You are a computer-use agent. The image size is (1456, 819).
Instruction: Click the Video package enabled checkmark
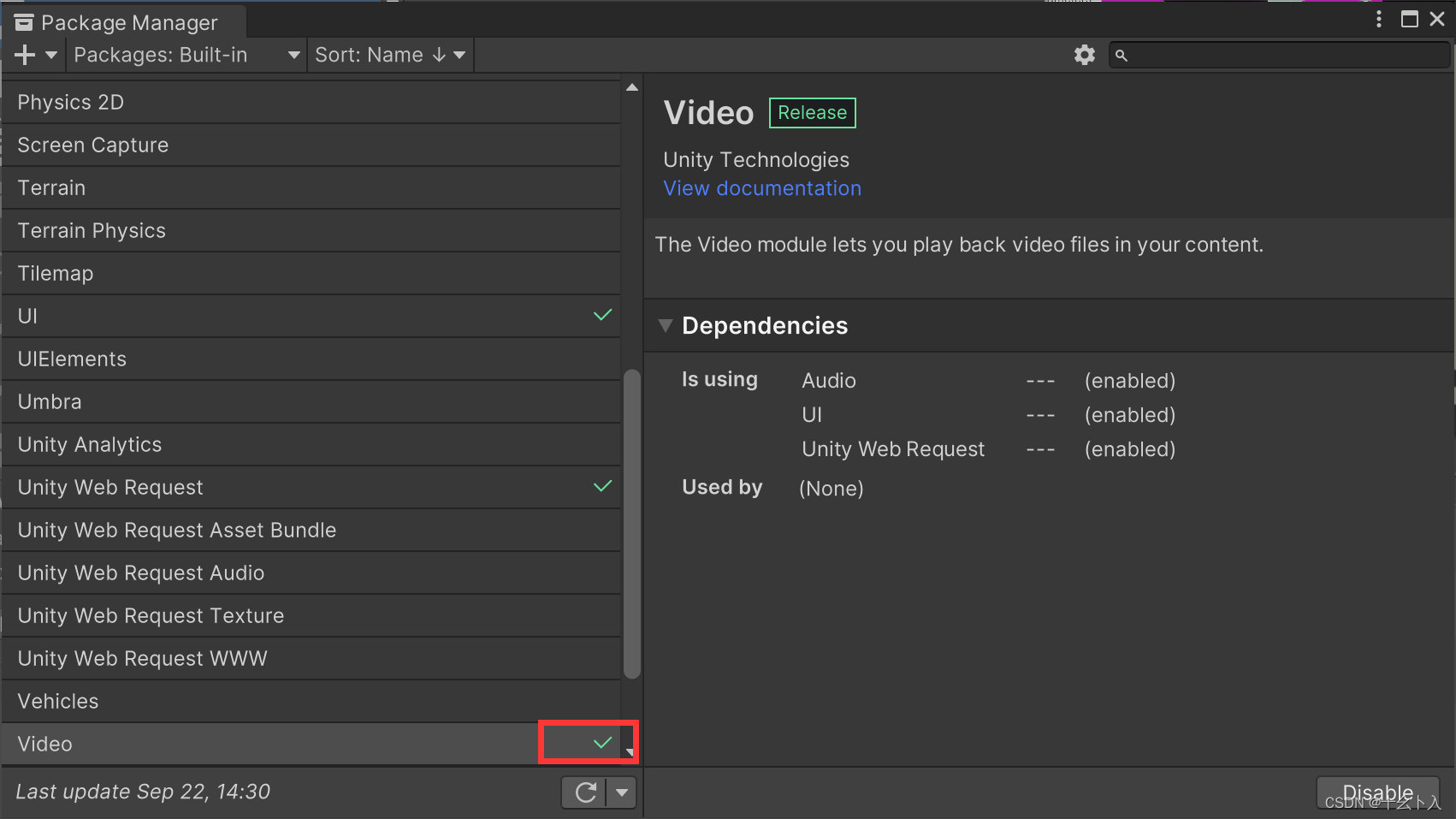[603, 742]
